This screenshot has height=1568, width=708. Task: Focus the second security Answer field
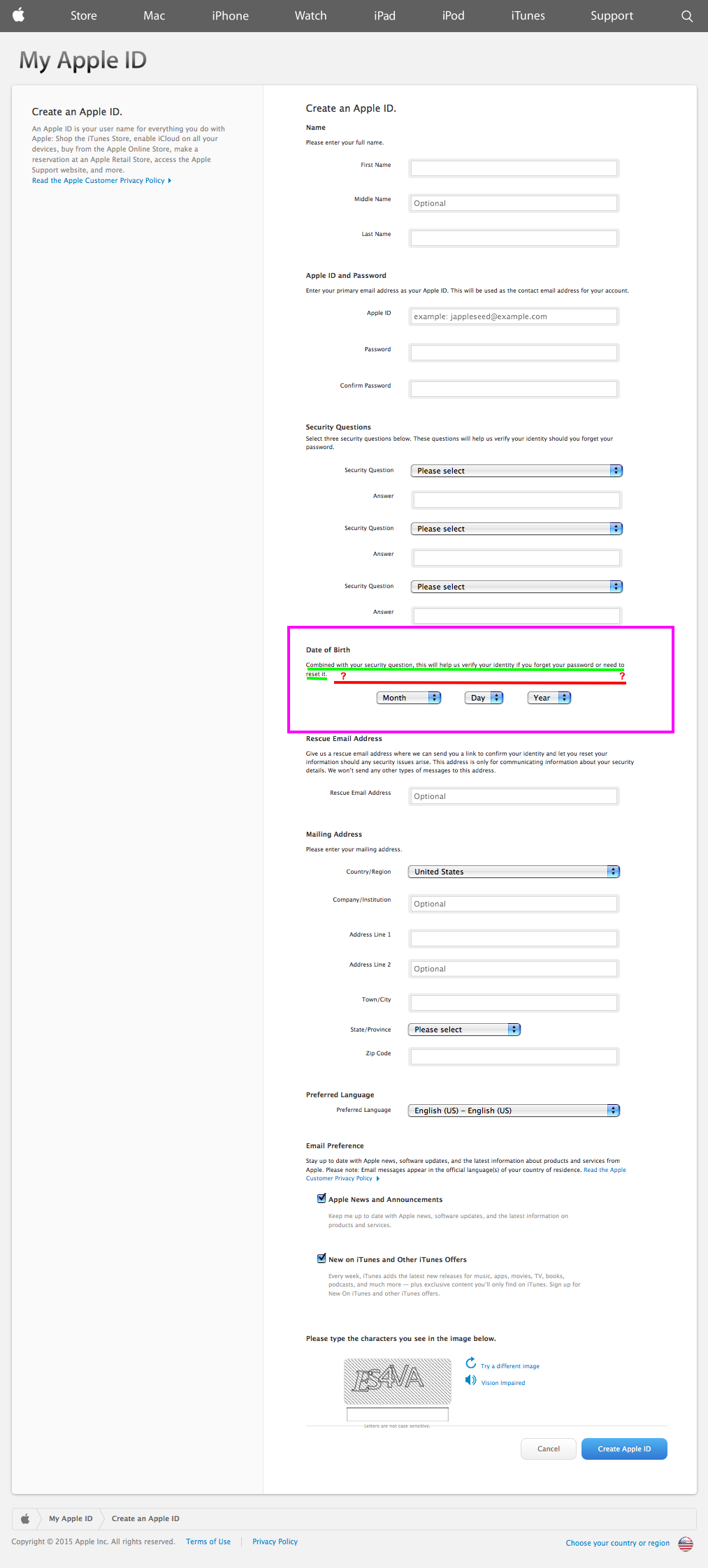coord(516,558)
